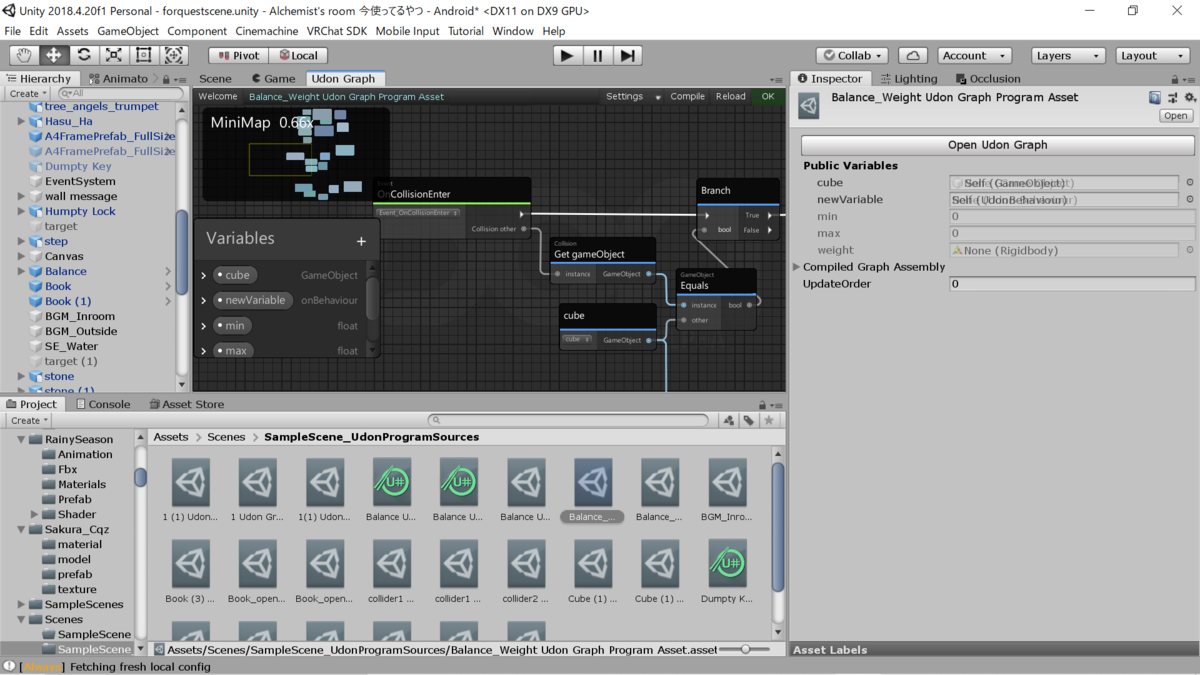The height and width of the screenshot is (675, 1200).
Task: Click object picker circle for weight field
Action: click(1189, 250)
